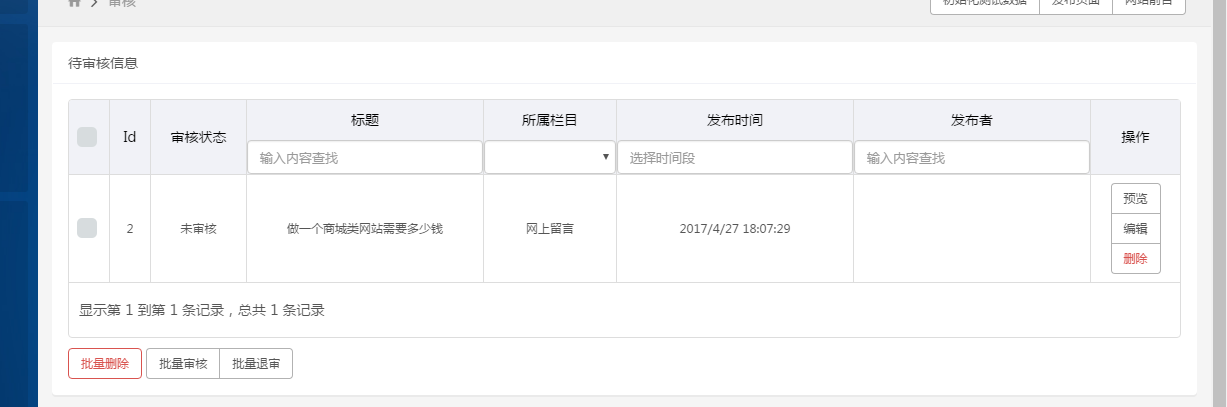Click the 批量审核 button
Image resolution: width=1227 pixels, height=407 pixels.
click(183, 364)
